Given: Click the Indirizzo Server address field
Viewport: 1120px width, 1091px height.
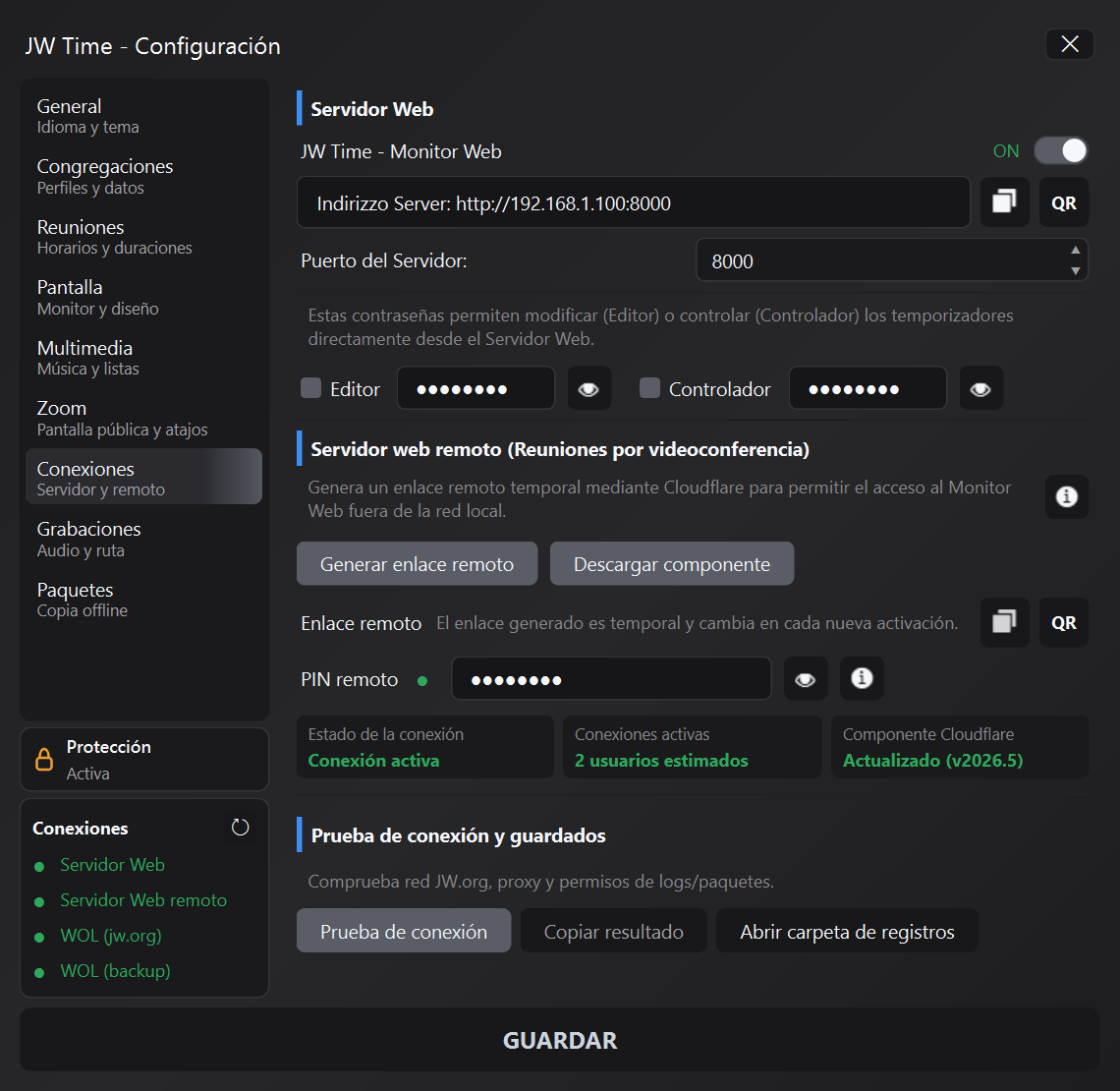Looking at the screenshot, I should pos(634,202).
